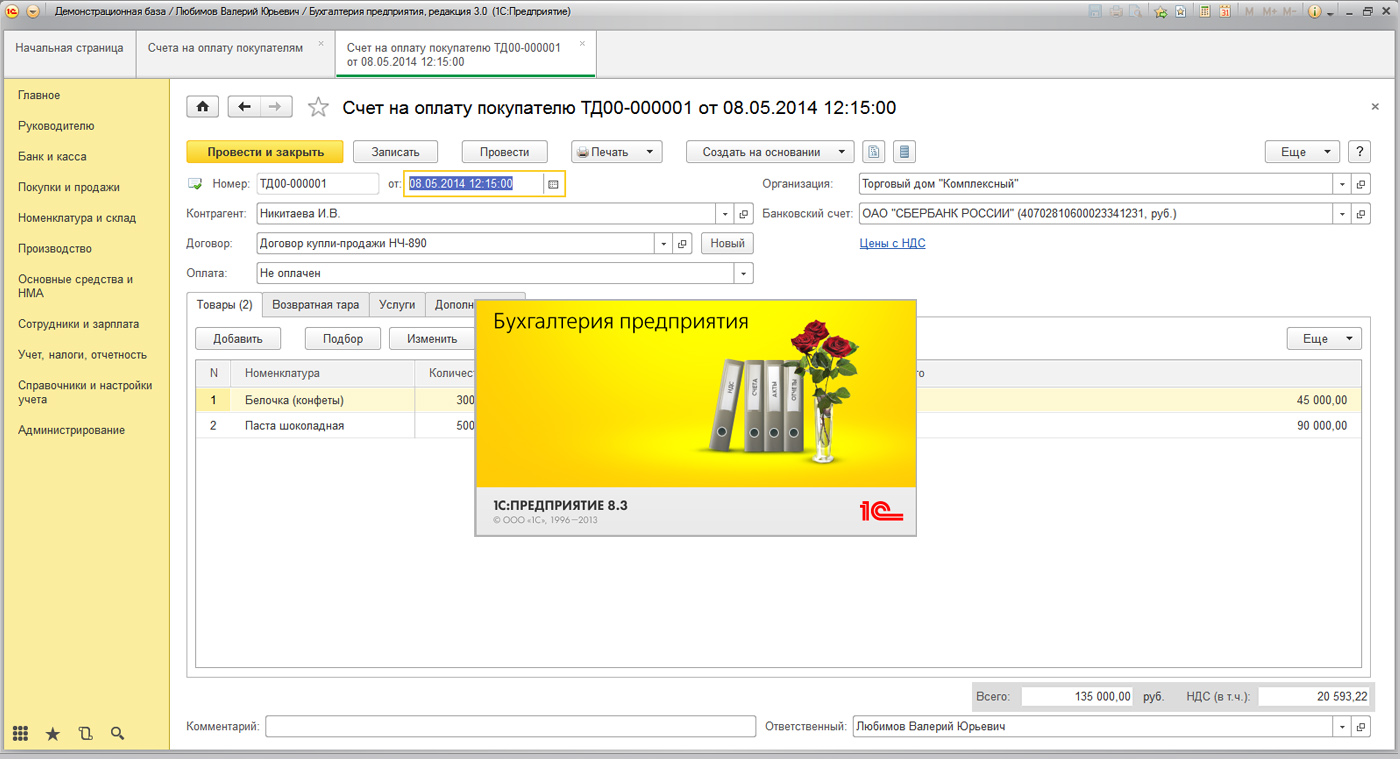1400x759 pixels.
Task: Click the Цены с НДС link
Action: pyautogui.click(x=892, y=243)
